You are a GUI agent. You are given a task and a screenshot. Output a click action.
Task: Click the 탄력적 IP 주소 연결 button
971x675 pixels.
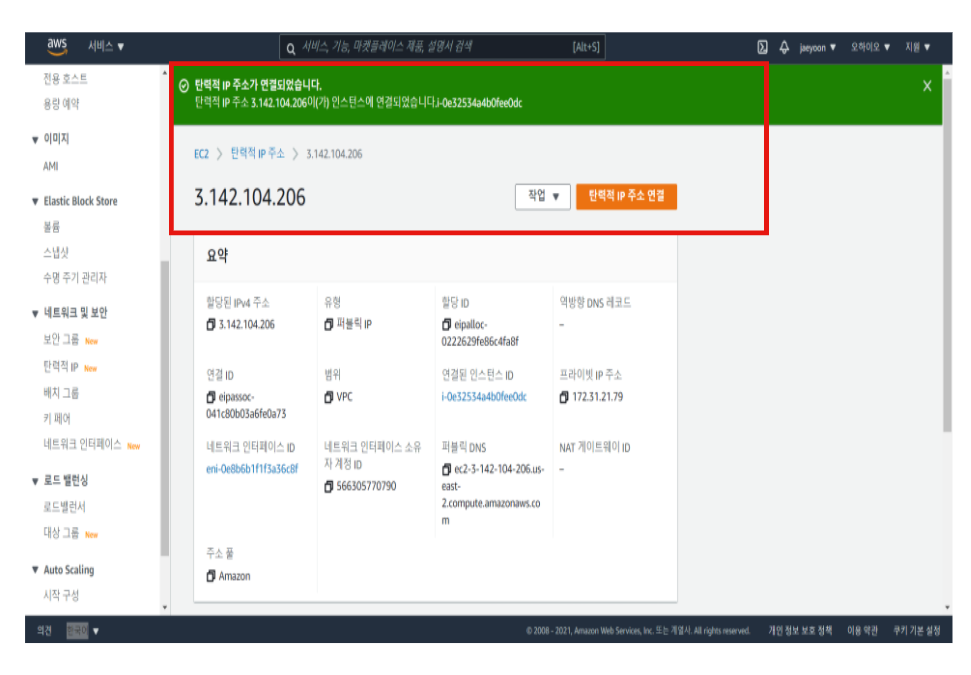626,197
